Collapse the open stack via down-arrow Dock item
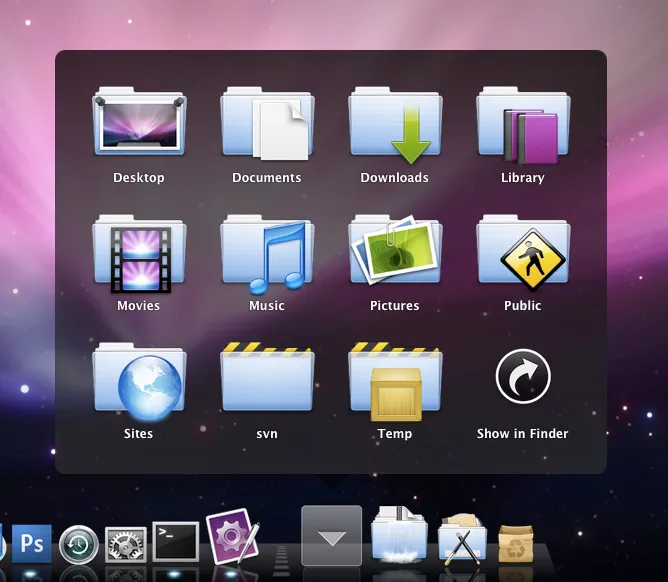This screenshot has width=668, height=582. 331,536
